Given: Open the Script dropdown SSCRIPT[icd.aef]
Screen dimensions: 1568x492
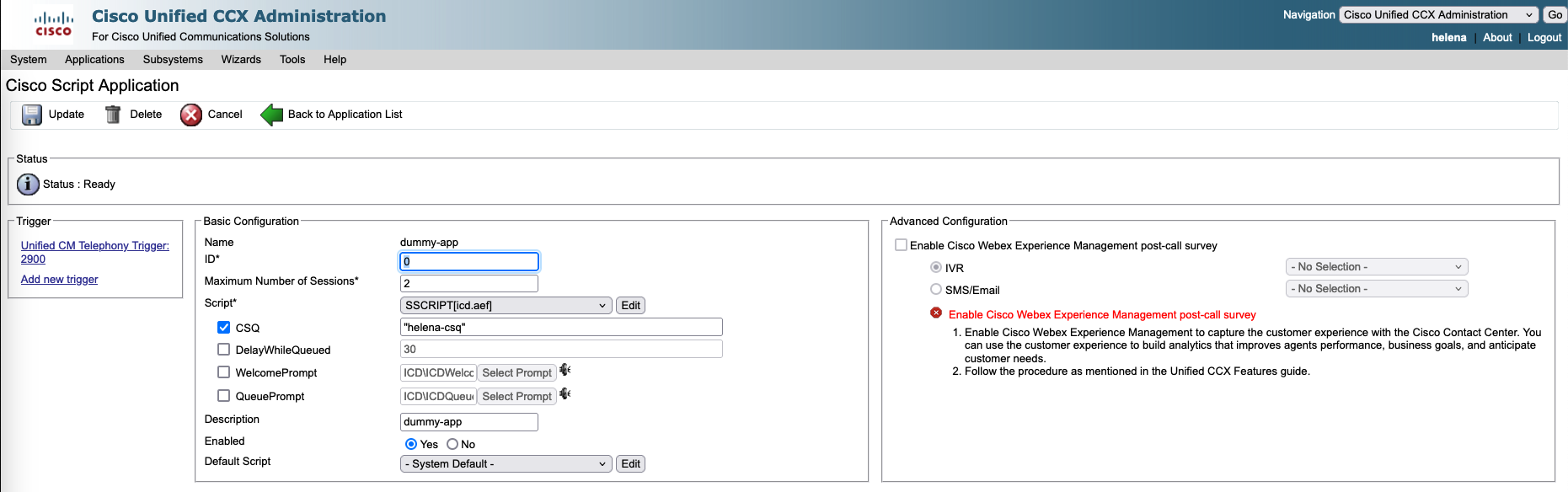Looking at the screenshot, I should pyautogui.click(x=506, y=306).
